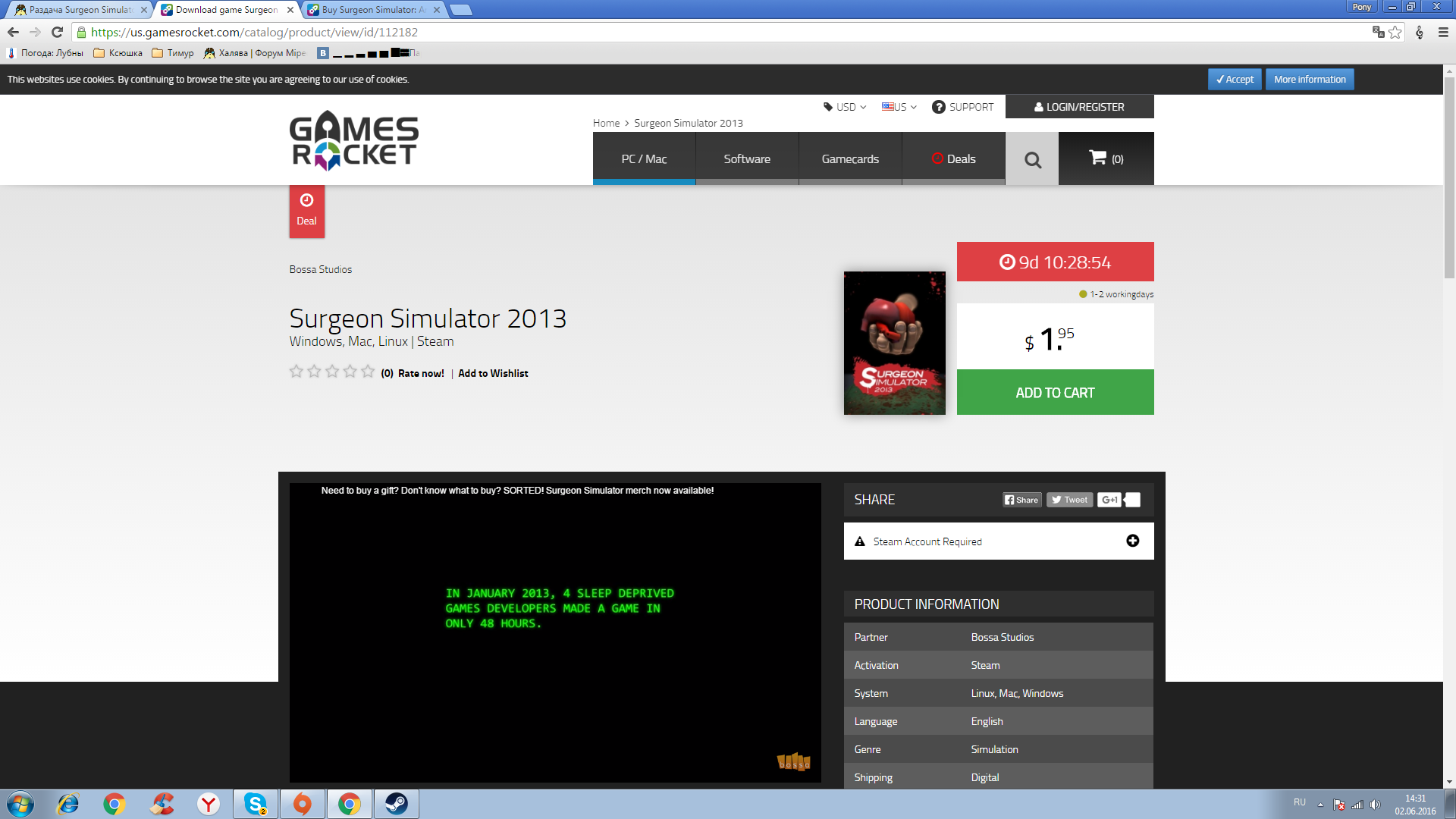Open a new browser tab
1456x819 pixels.
tap(460, 10)
